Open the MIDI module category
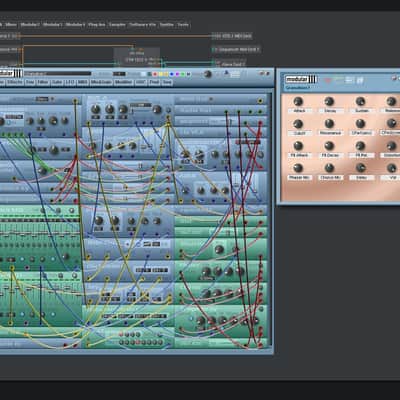Screen dimensions: 400x400 coord(83,82)
